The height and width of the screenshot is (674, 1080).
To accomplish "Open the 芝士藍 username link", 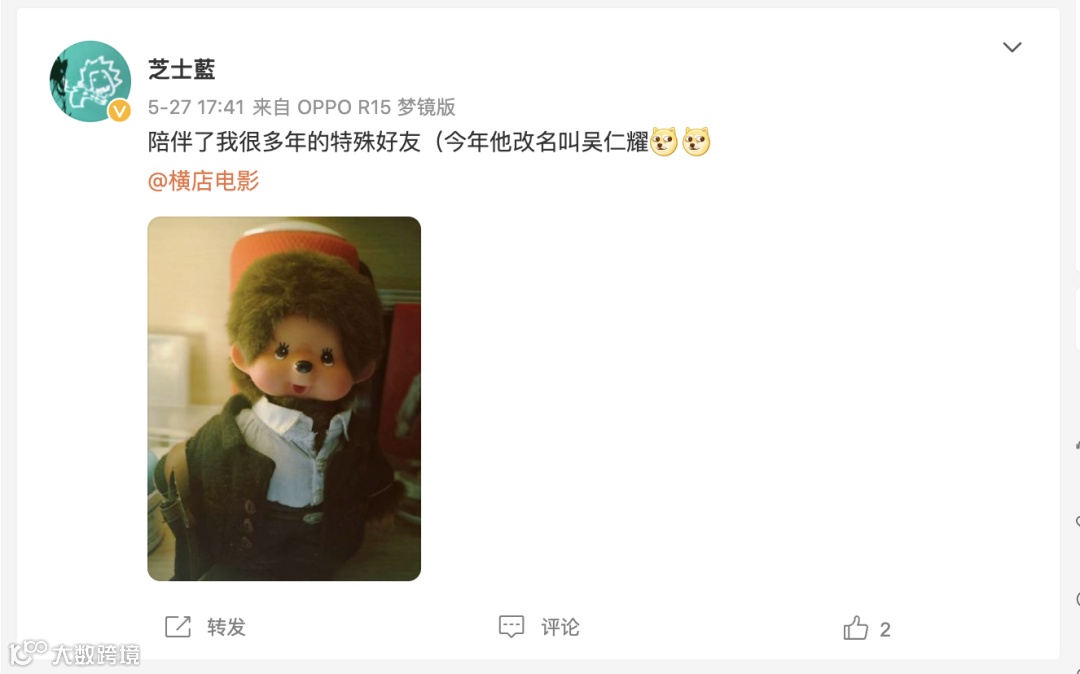I will coord(182,69).
